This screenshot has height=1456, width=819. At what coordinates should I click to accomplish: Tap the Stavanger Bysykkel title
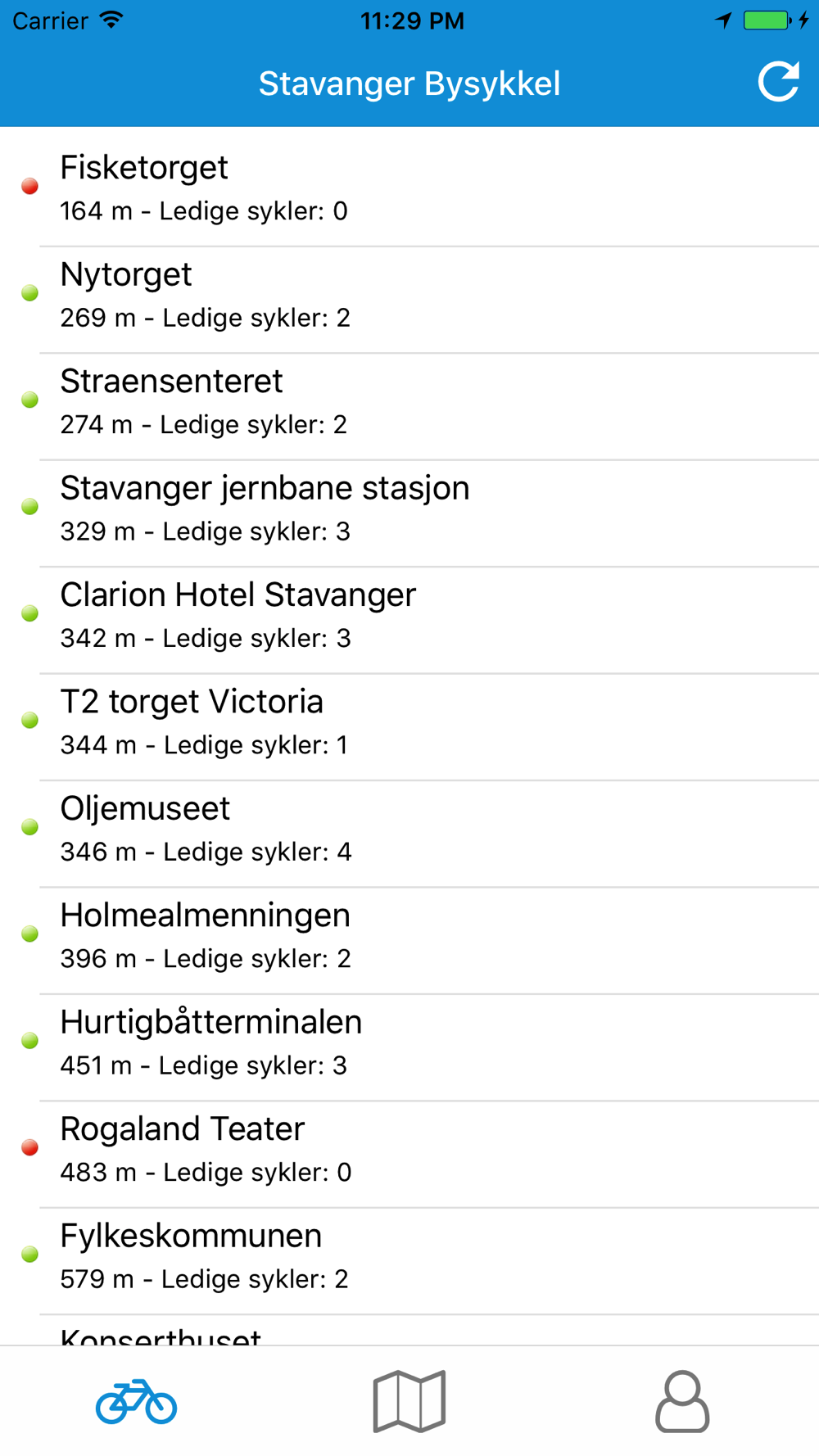[x=409, y=84]
